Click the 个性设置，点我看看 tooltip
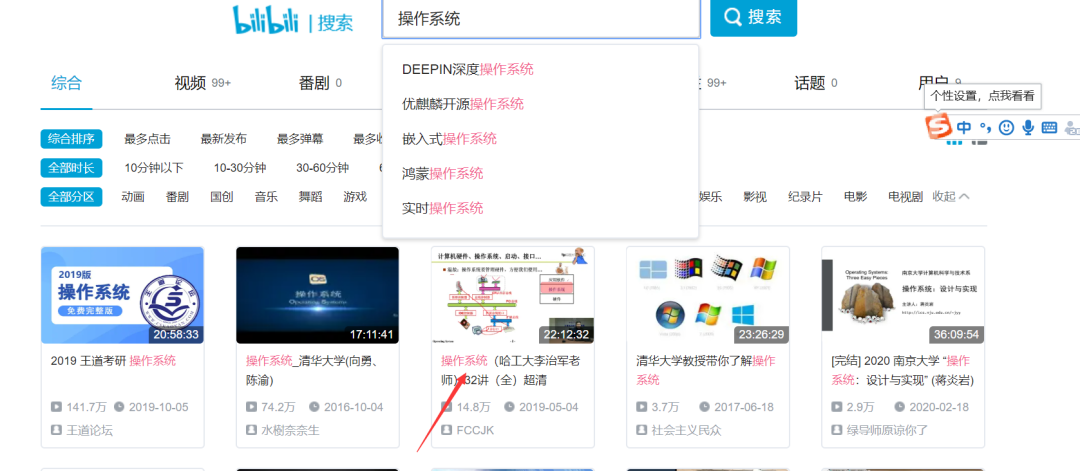This screenshot has height=471, width=1080. [983, 96]
